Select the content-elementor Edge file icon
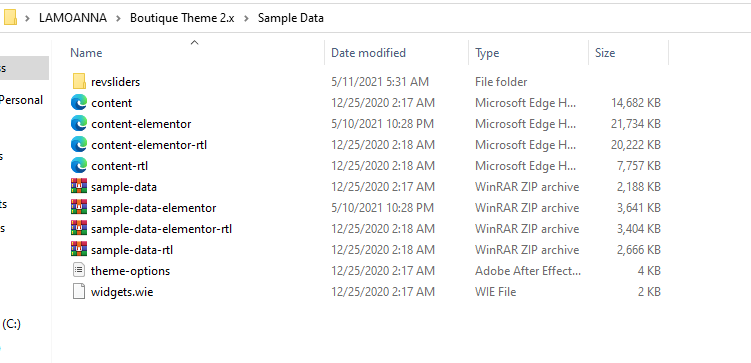 [x=79, y=124]
